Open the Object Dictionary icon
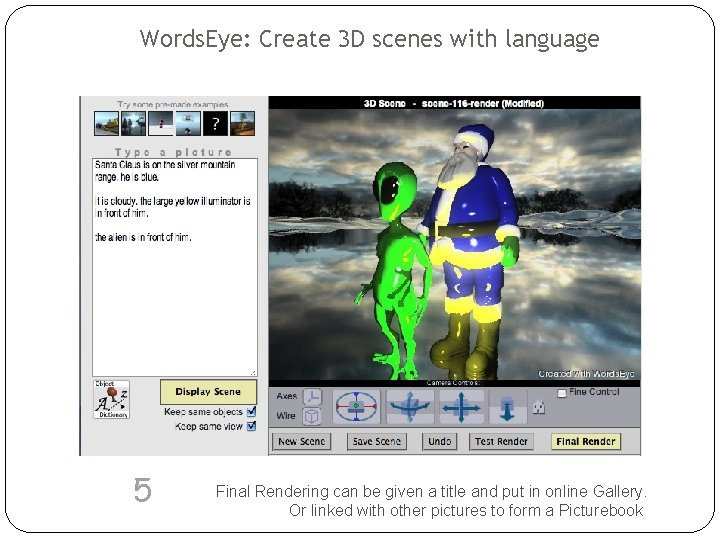Screen dimensions: 720x540 [x=112, y=399]
